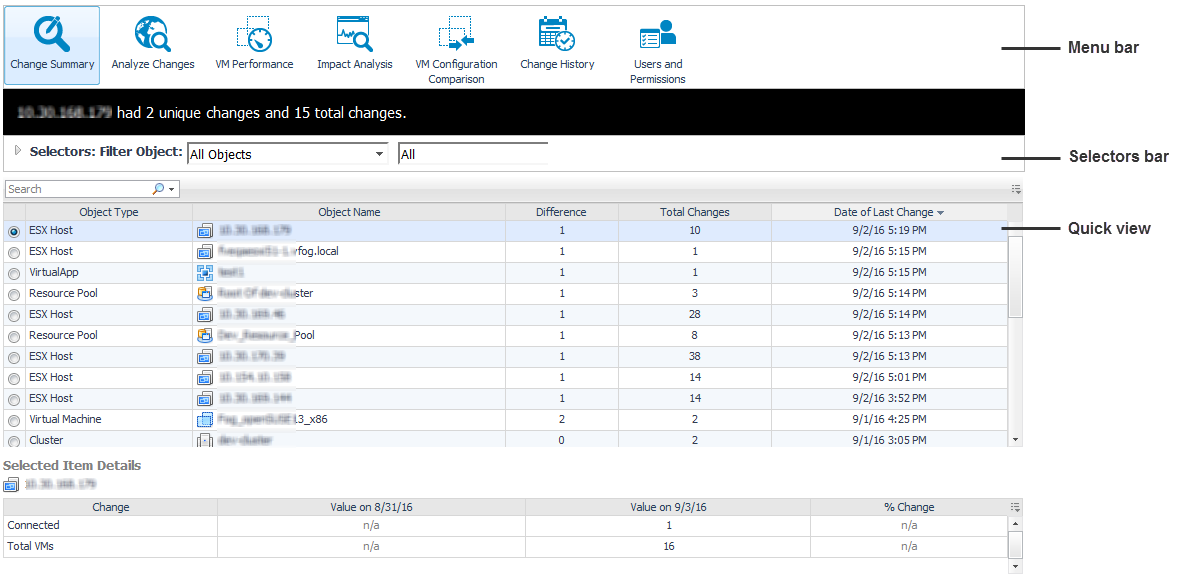Open the All Objects filter dropdown
Image resolution: width=1188 pixels, height=581 pixels.
point(379,154)
